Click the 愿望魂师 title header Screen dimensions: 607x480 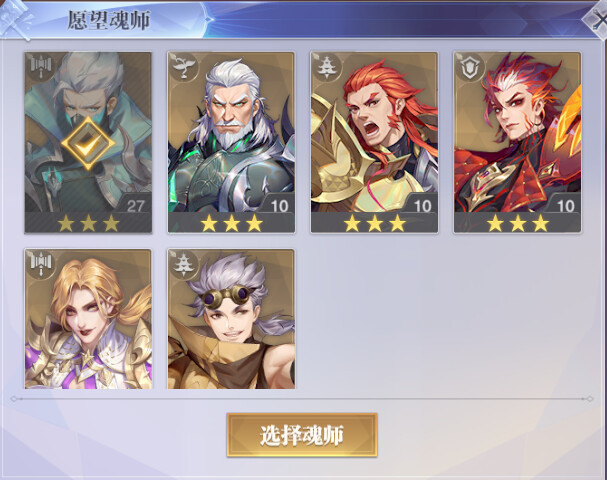pyautogui.click(x=109, y=20)
